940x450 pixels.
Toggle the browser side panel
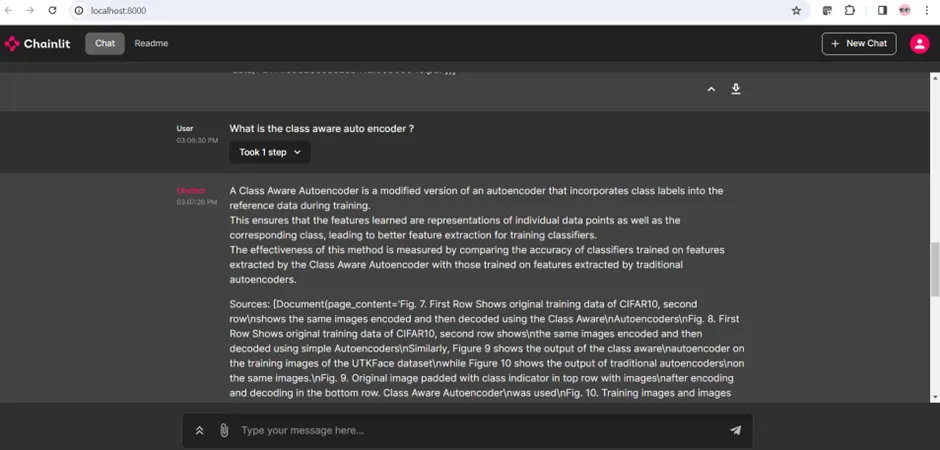(882, 11)
